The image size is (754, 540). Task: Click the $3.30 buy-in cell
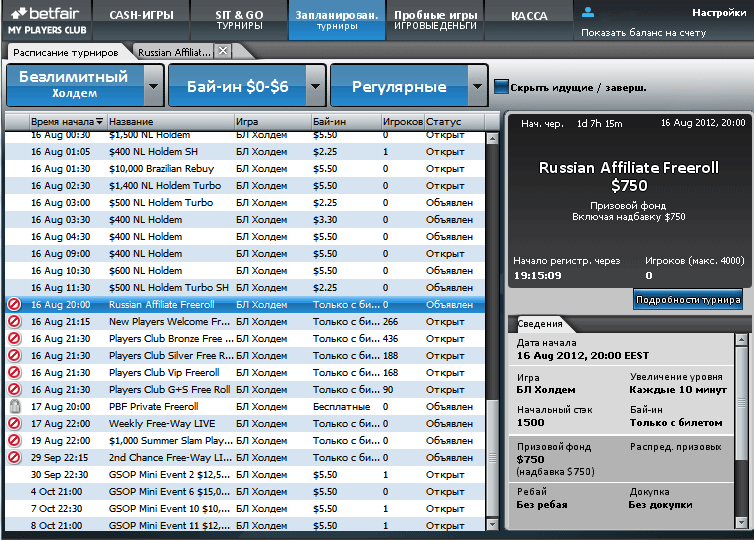tap(325, 219)
